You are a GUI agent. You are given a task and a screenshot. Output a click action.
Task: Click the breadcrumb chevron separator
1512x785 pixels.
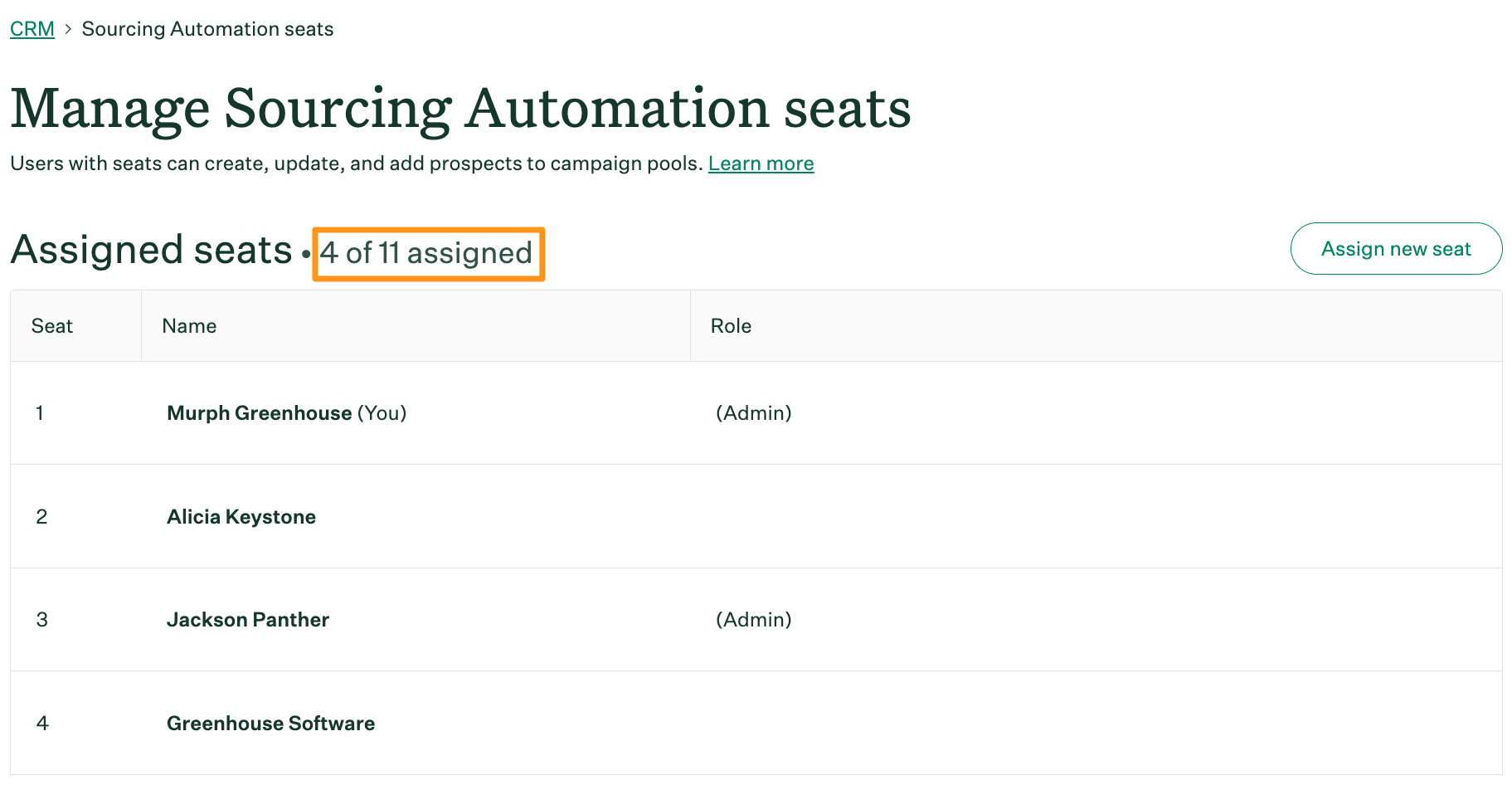tap(65, 28)
